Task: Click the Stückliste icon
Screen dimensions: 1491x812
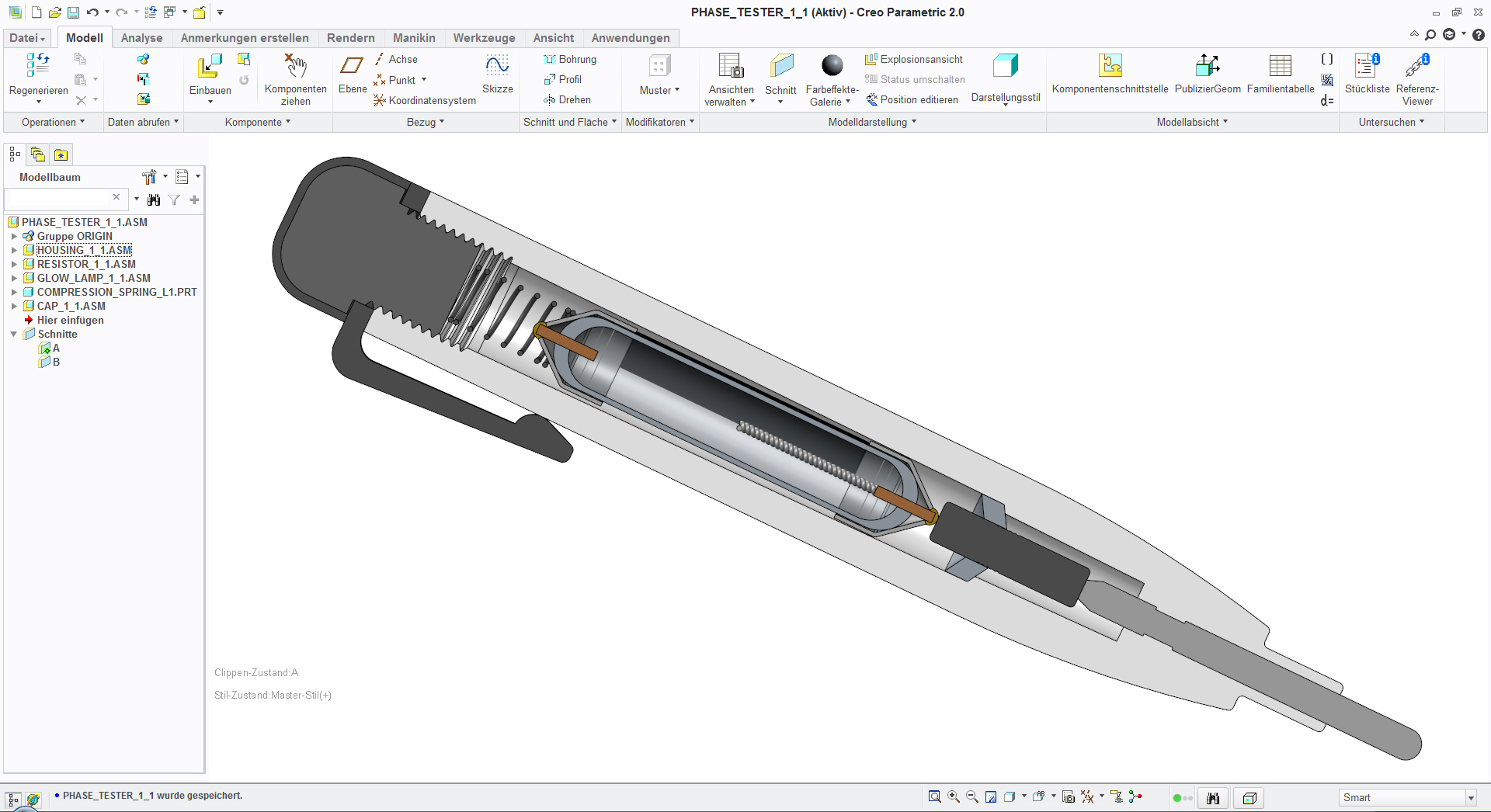Action: click(x=1366, y=67)
